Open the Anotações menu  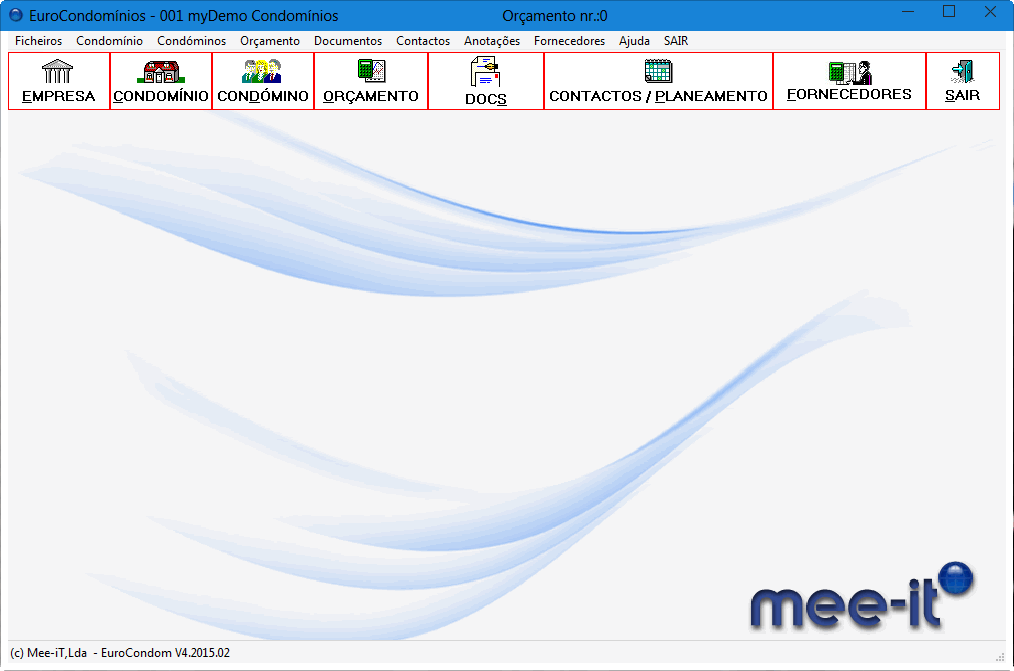pyautogui.click(x=492, y=41)
